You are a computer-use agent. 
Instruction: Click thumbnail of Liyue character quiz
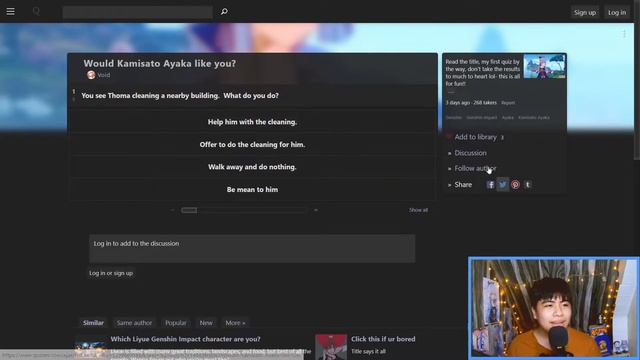coord(91,347)
